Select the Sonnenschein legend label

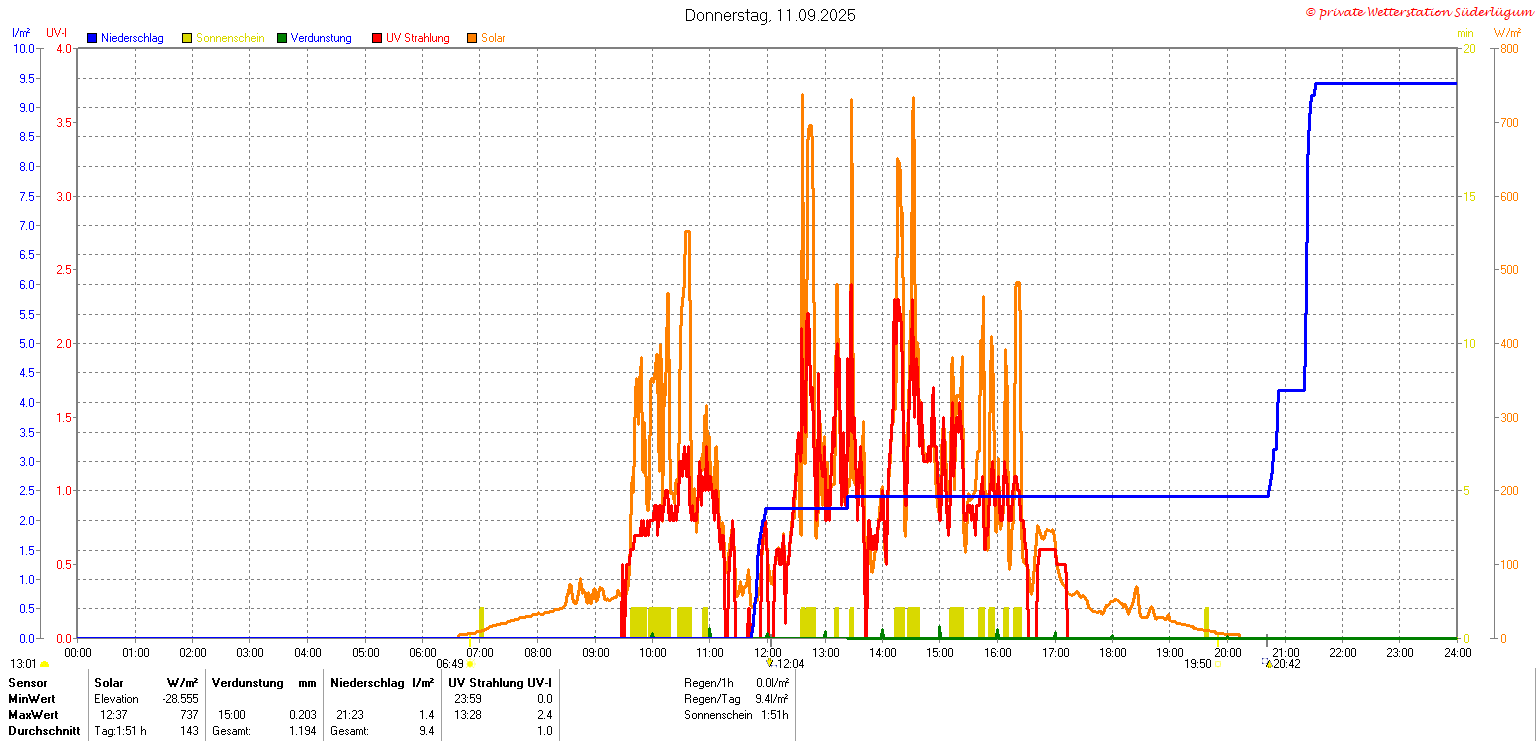coord(230,38)
